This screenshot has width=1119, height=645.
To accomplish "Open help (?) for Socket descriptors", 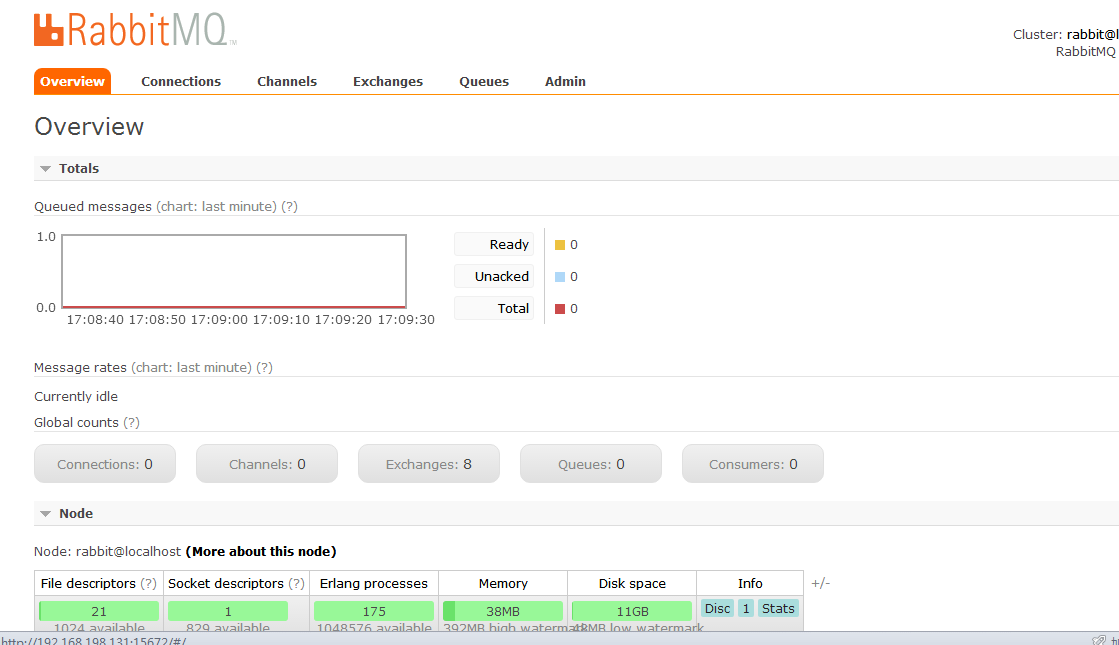I will point(296,584).
